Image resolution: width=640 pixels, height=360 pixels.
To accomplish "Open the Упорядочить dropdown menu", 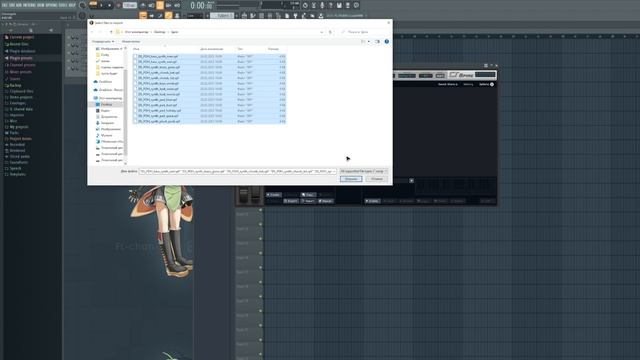I will (x=103, y=42).
